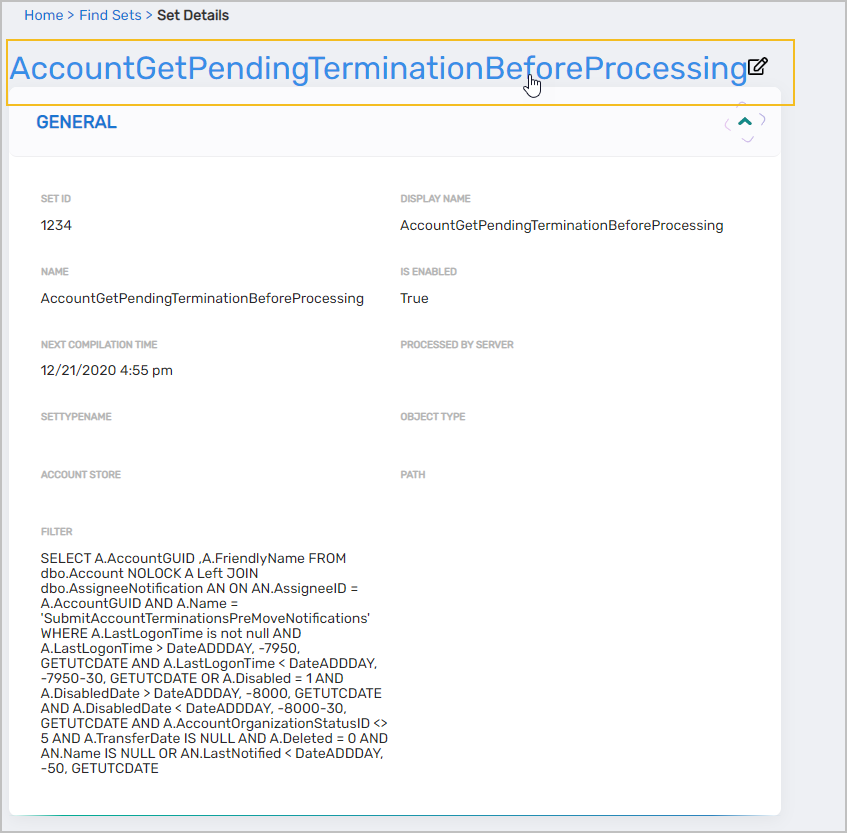Click the next compilation time 12/21/2020 4:55 pm
The width and height of the screenshot is (847, 833).
click(x=106, y=371)
